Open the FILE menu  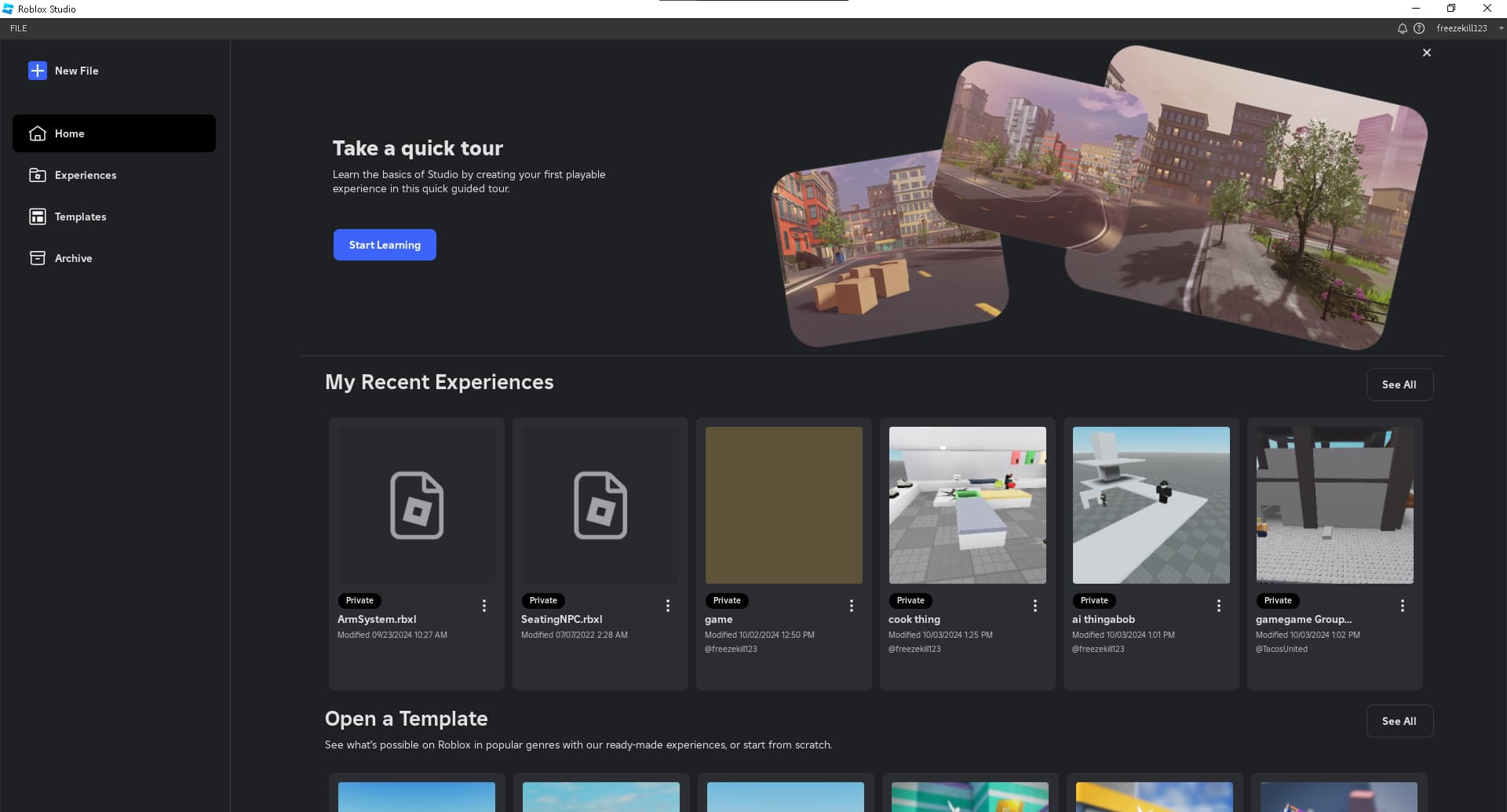coord(18,28)
